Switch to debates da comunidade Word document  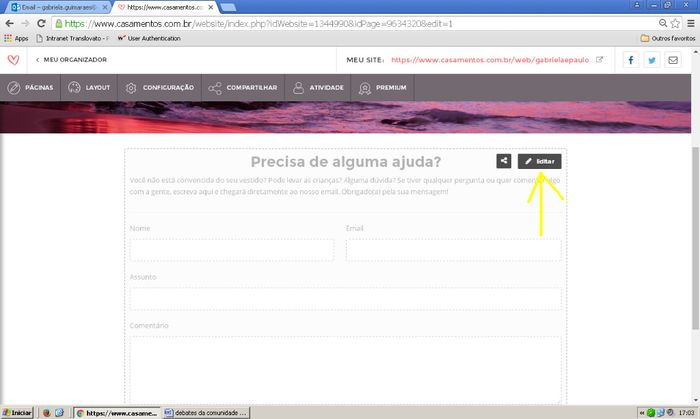point(205,413)
